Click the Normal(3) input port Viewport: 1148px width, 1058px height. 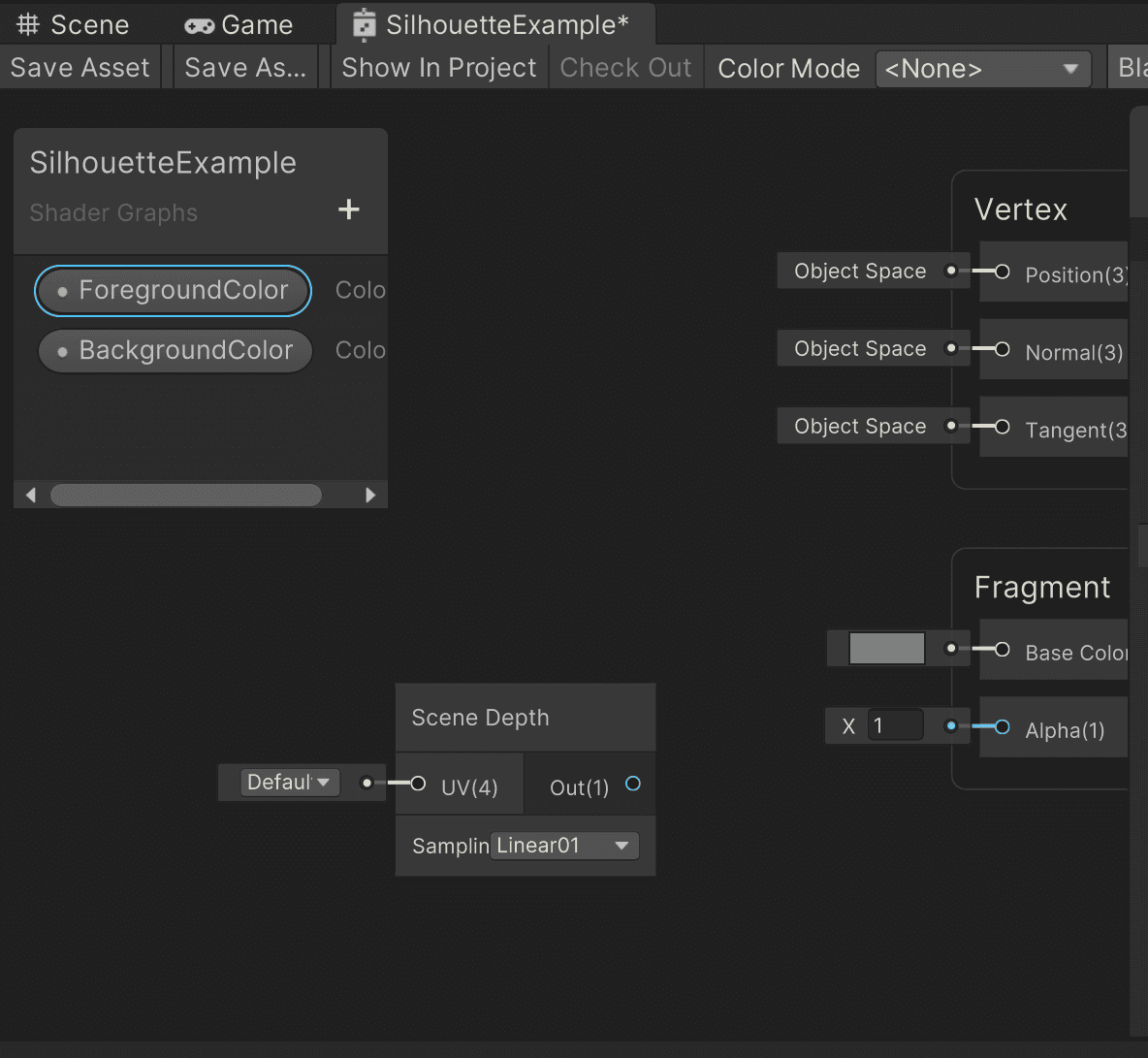point(1003,350)
